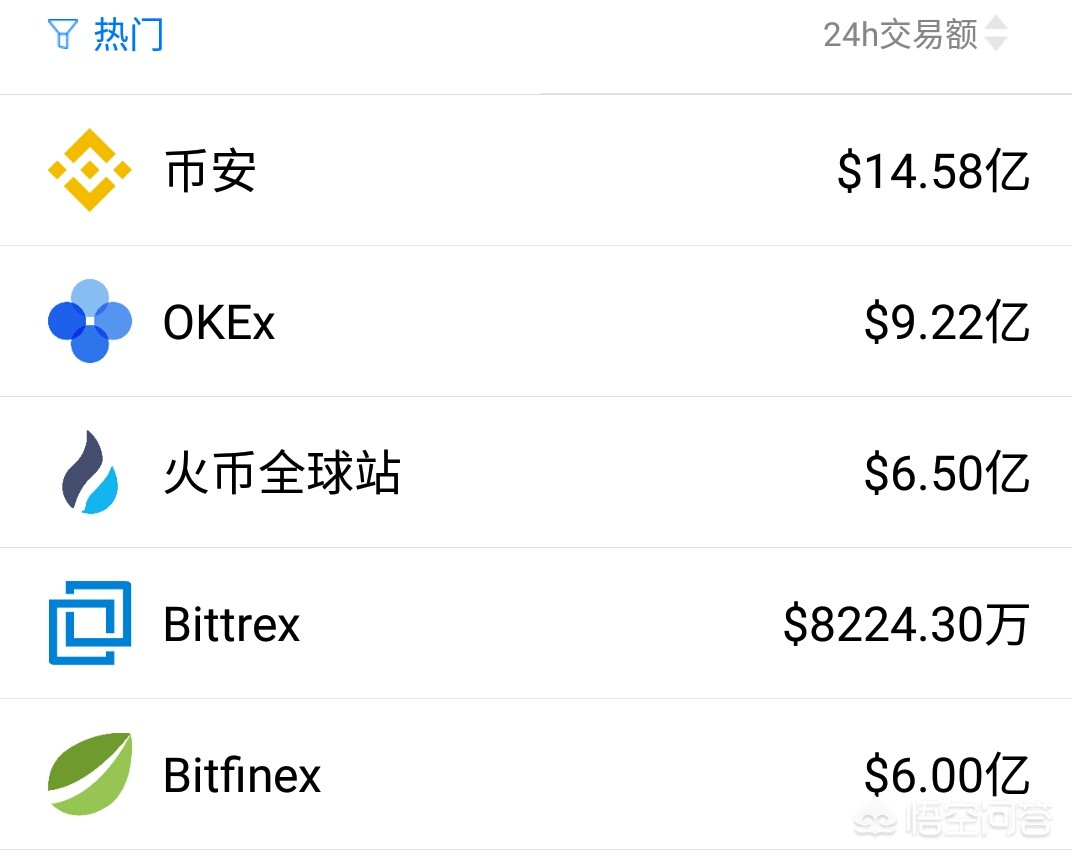Click the Bitfinex green leaf logo
The width and height of the screenshot is (1072, 857).
click(x=90, y=774)
